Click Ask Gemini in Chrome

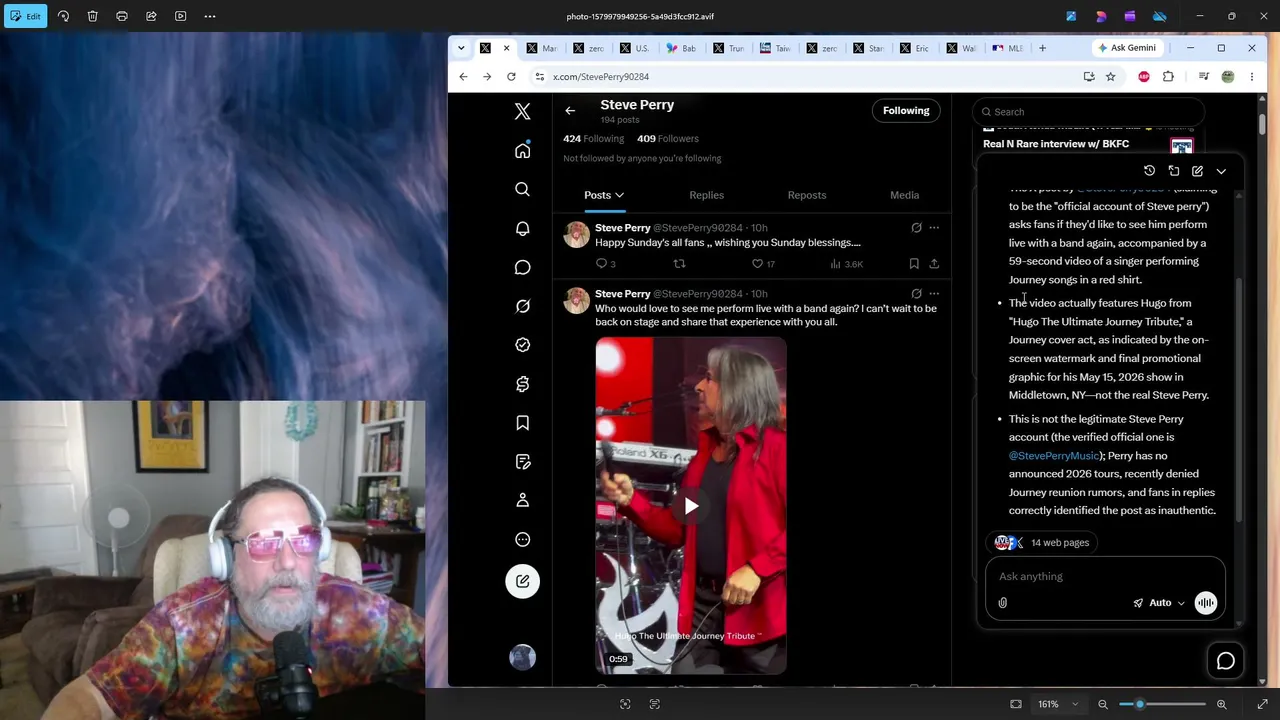point(1126,48)
